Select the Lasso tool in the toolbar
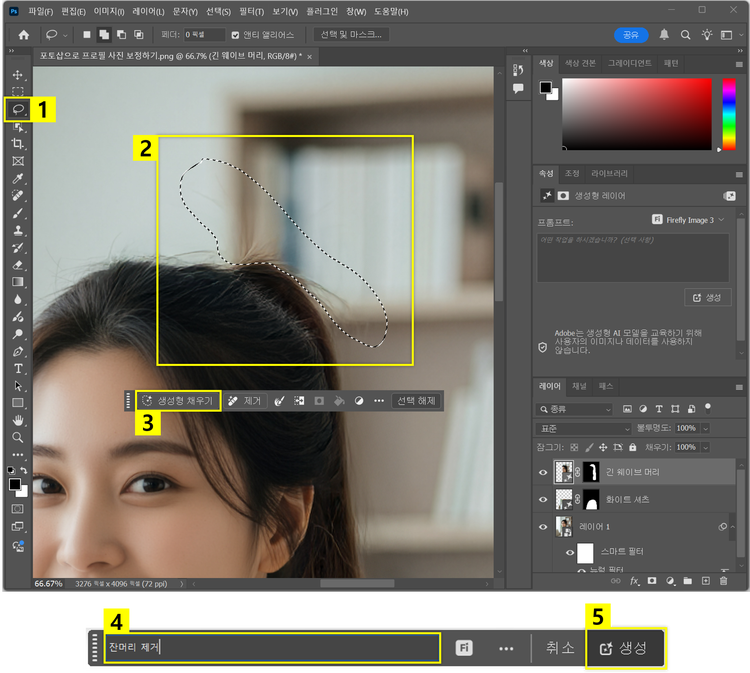 click(18, 108)
